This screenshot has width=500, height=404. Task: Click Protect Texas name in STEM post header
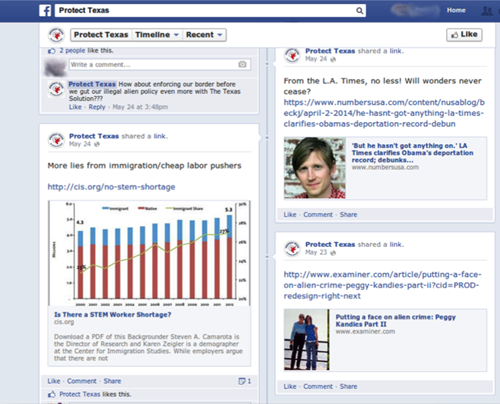pos(94,136)
